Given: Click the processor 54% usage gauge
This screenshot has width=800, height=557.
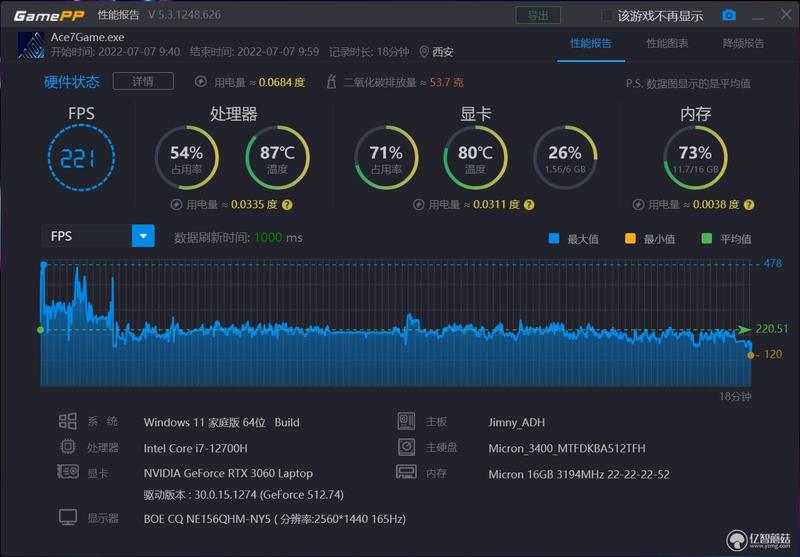Looking at the screenshot, I should tap(187, 158).
